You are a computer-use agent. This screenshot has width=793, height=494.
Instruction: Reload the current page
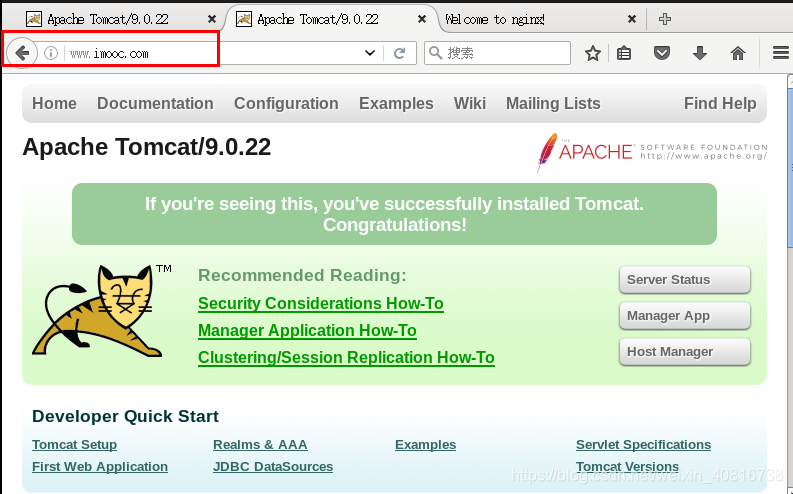coord(400,53)
